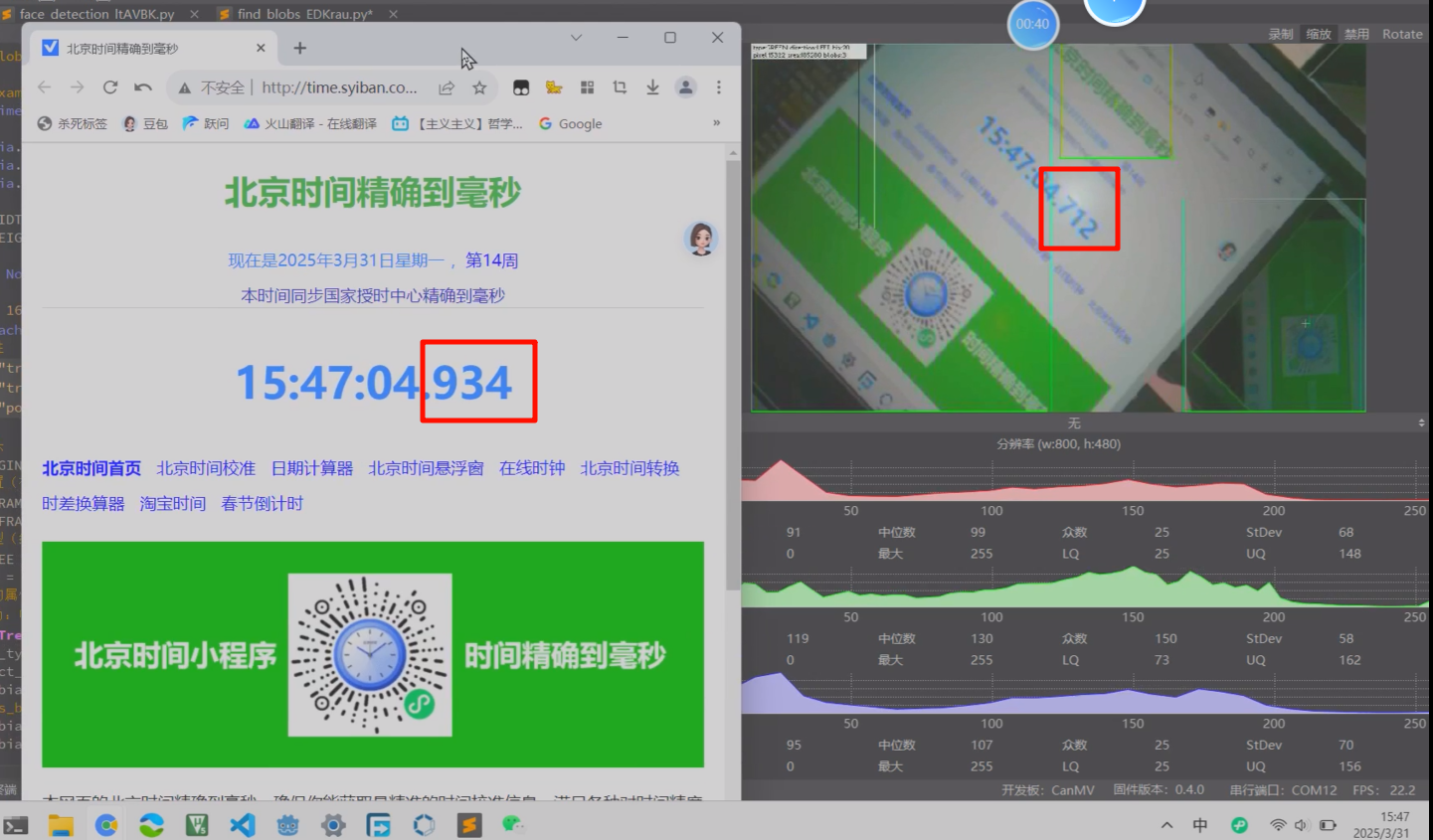Screen dimensions: 1433x840
Task: Click the browser reload button
Action: coord(110,87)
